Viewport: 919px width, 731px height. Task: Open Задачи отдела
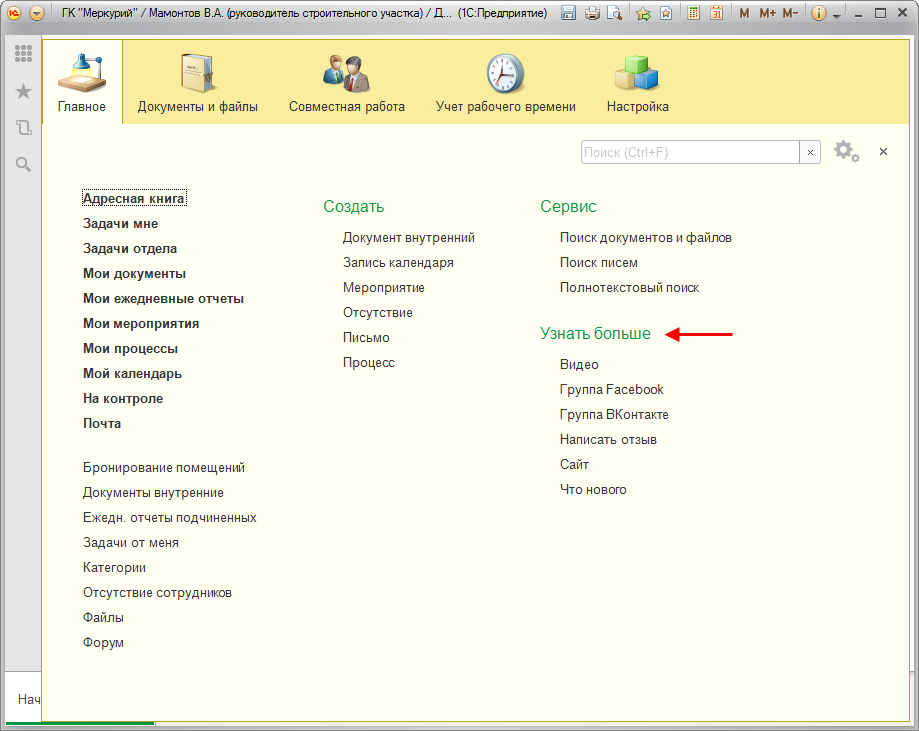point(130,249)
